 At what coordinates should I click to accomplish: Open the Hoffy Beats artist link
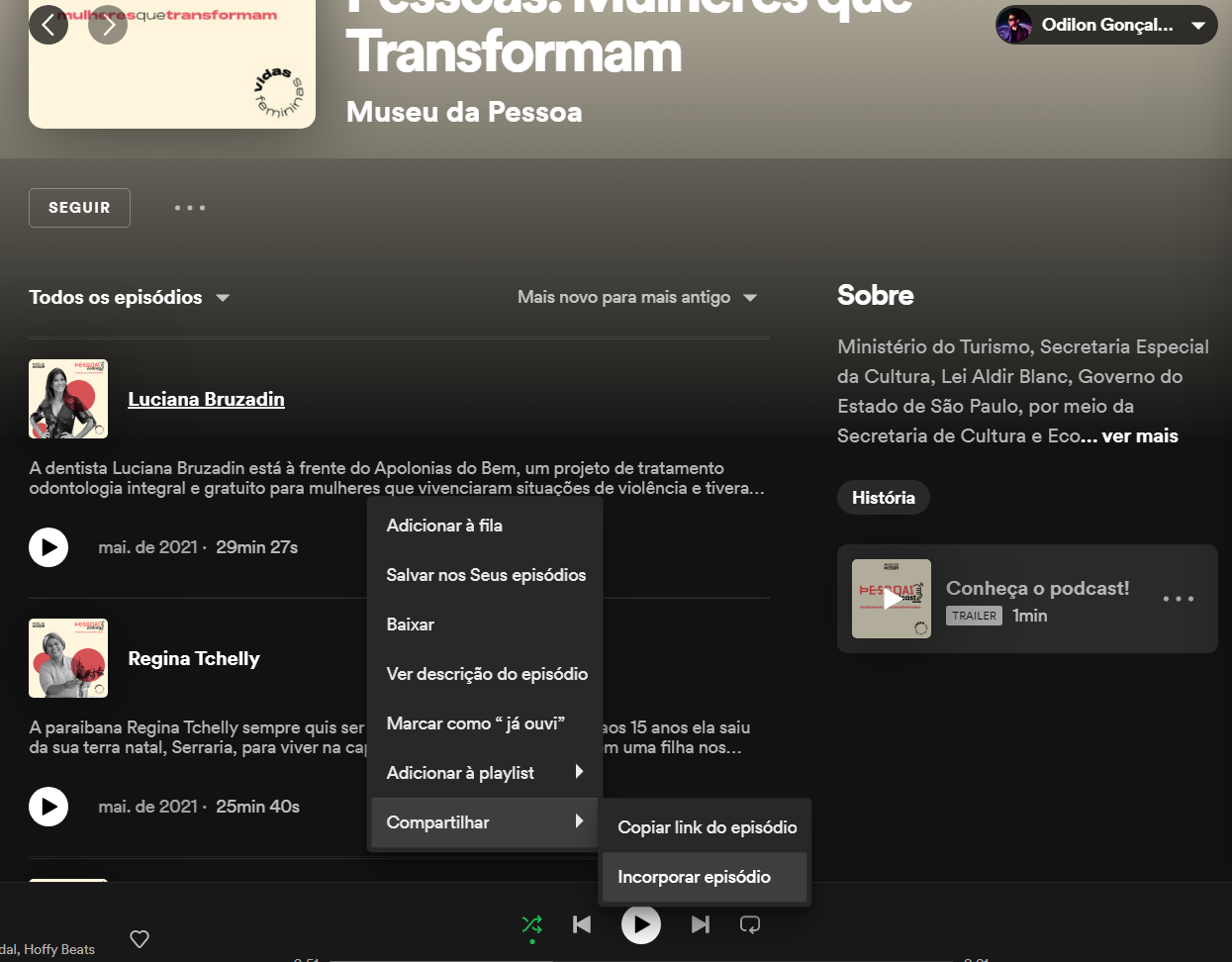click(59, 949)
